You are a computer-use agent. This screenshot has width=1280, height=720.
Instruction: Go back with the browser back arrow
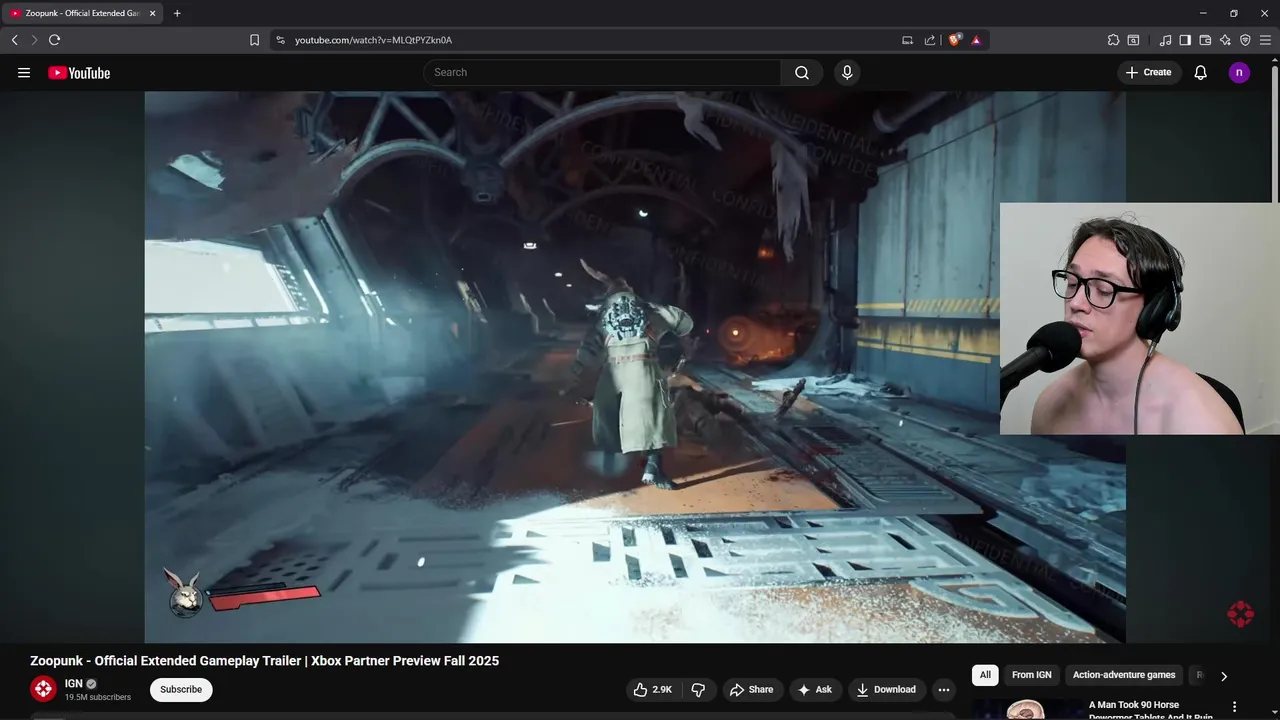point(14,40)
